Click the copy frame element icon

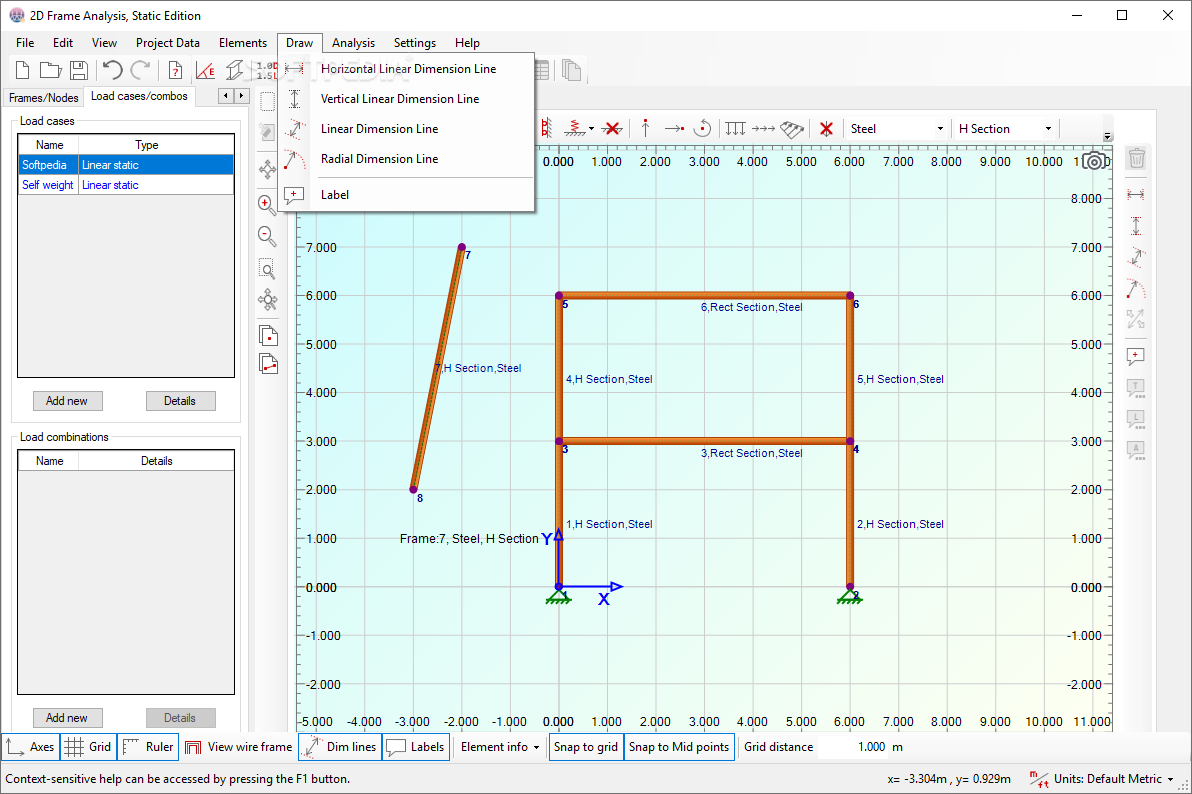point(268,364)
